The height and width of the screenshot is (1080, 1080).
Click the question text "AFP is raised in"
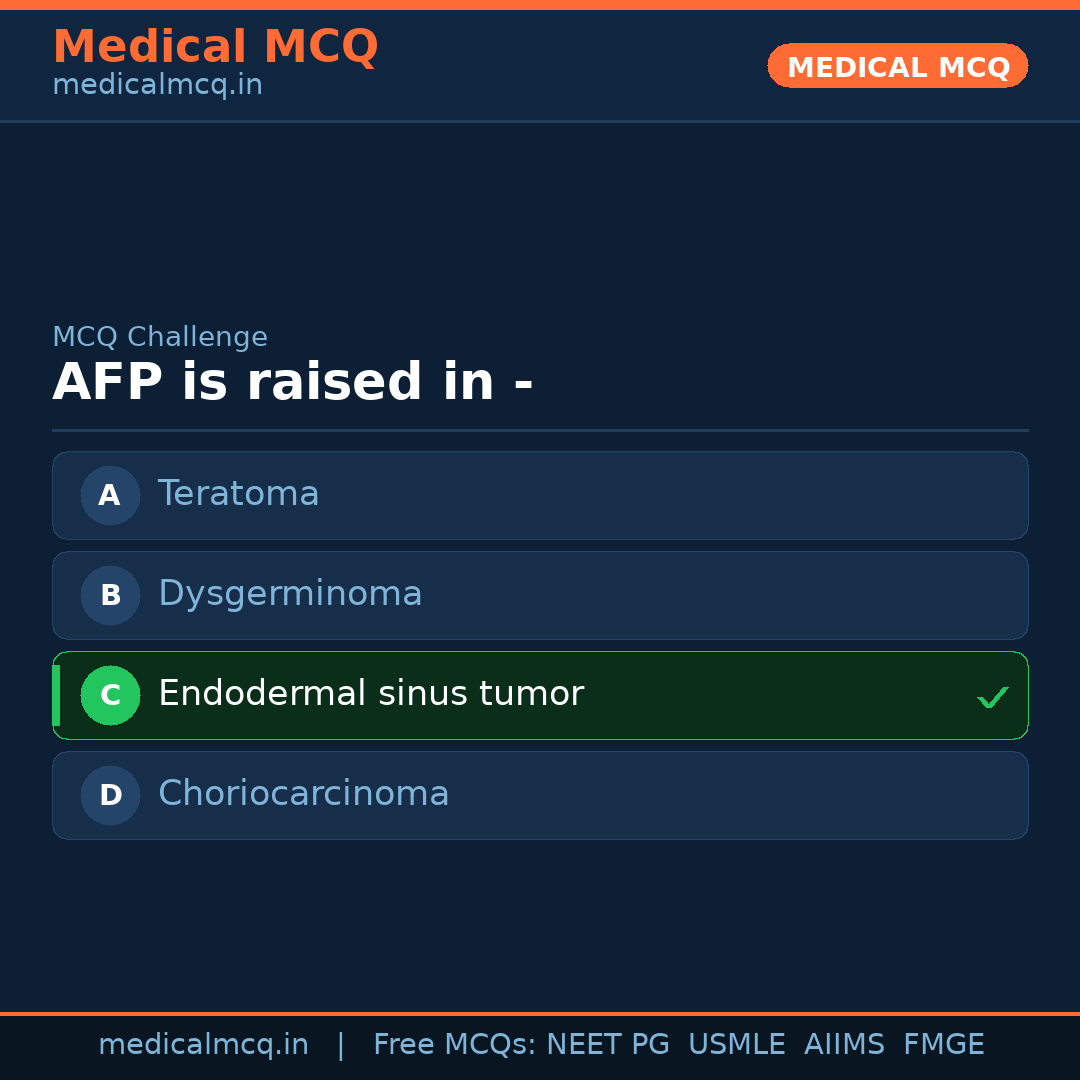[292, 383]
